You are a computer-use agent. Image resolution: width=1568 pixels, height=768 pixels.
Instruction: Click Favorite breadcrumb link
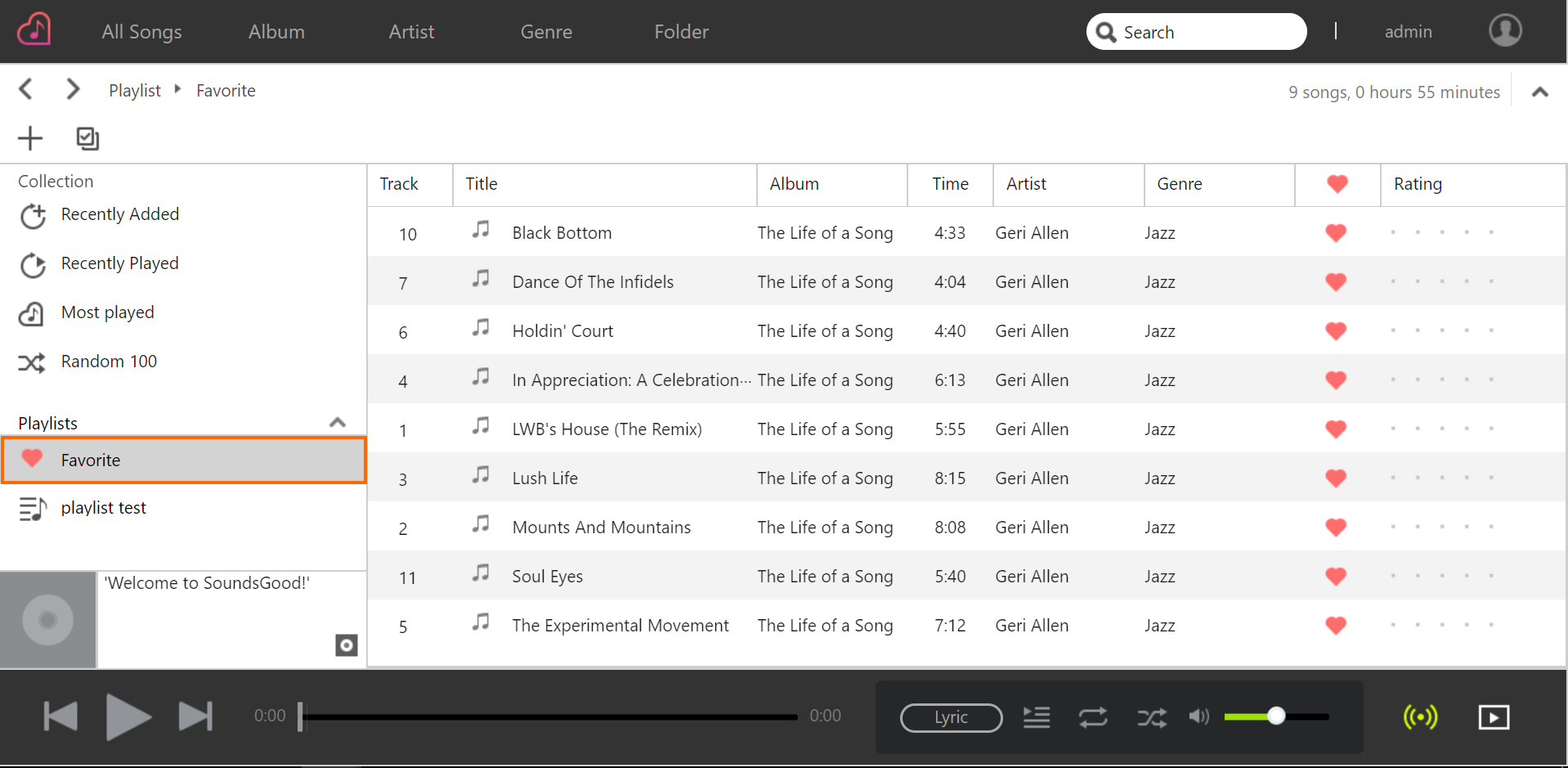pyautogui.click(x=226, y=90)
